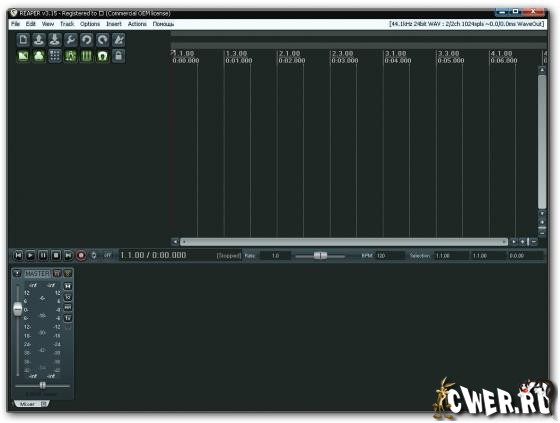Screen dimensions: 560x423
Task: Open the Edit menu
Action: 31,24
